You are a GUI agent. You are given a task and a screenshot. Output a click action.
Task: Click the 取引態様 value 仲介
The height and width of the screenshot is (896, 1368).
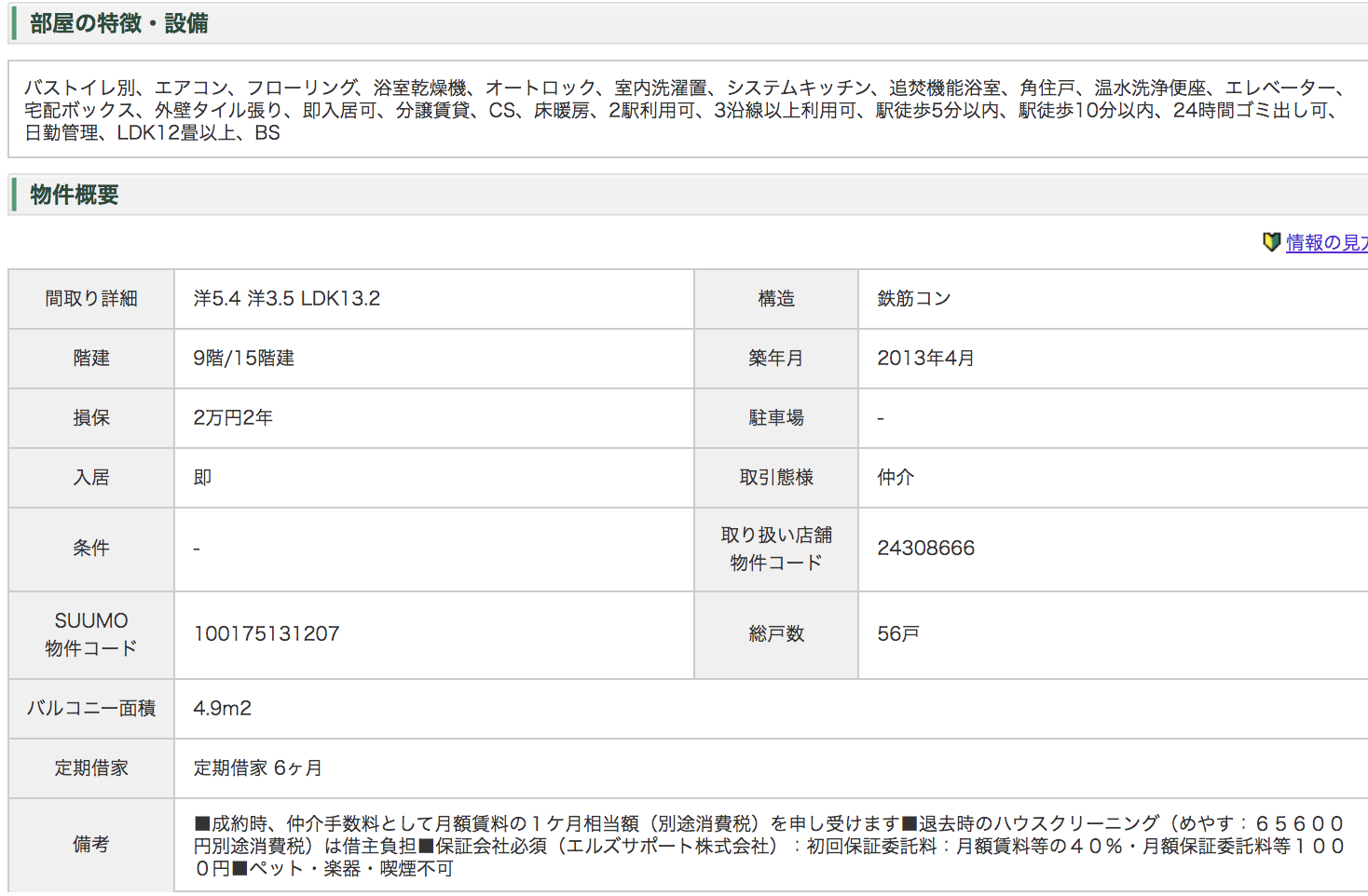tap(896, 477)
